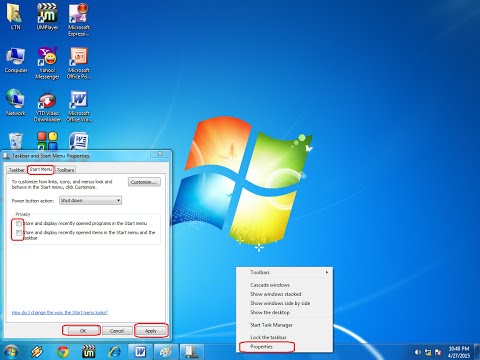Choose Show windows side by side
The height and width of the screenshot is (360, 480).
coord(285,303)
